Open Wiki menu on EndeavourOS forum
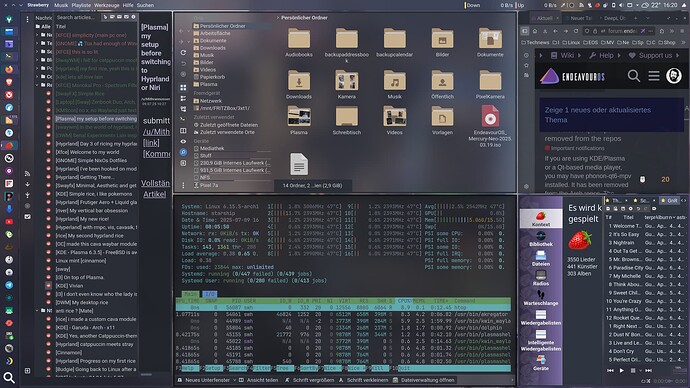This screenshot has width=690, height=388. click(x=563, y=55)
